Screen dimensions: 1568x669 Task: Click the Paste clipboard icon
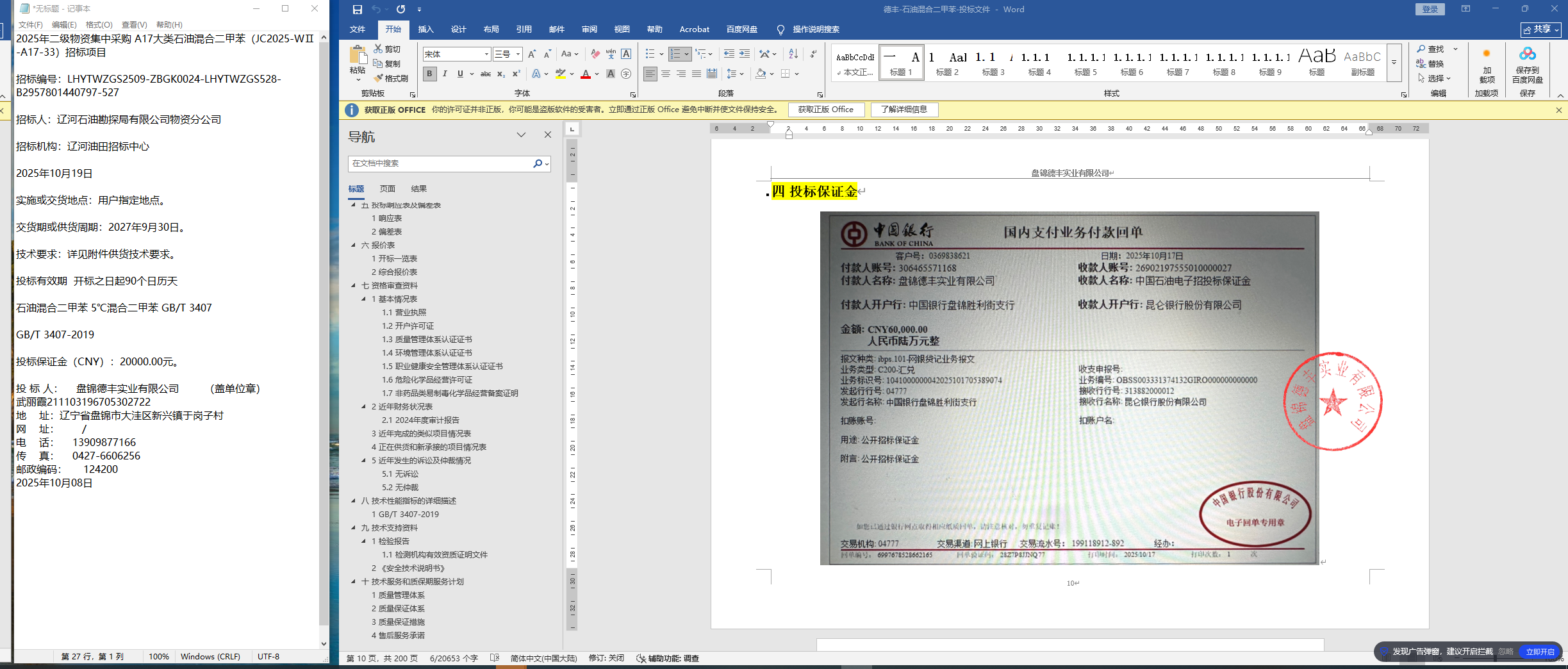[x=358, y=55]
